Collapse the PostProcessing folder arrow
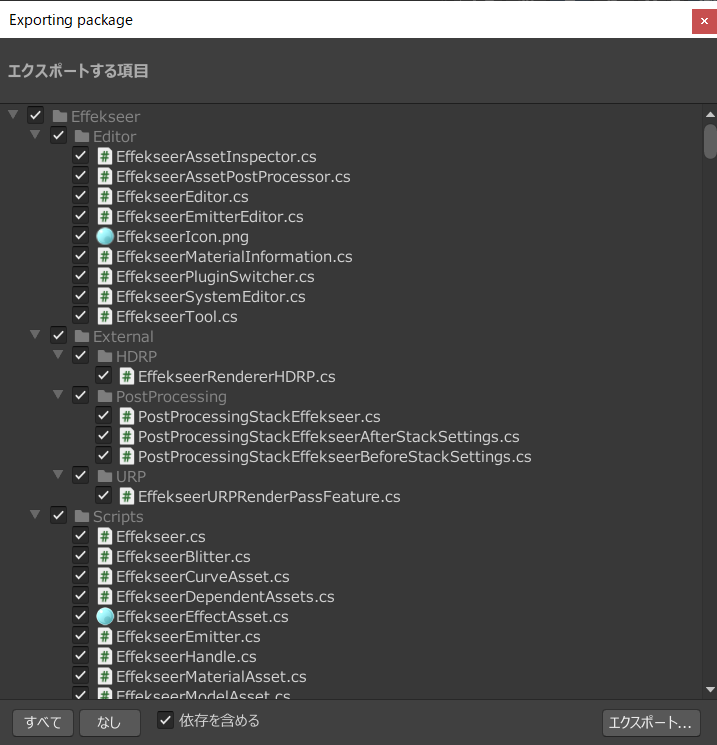 [x=57, y=396]
